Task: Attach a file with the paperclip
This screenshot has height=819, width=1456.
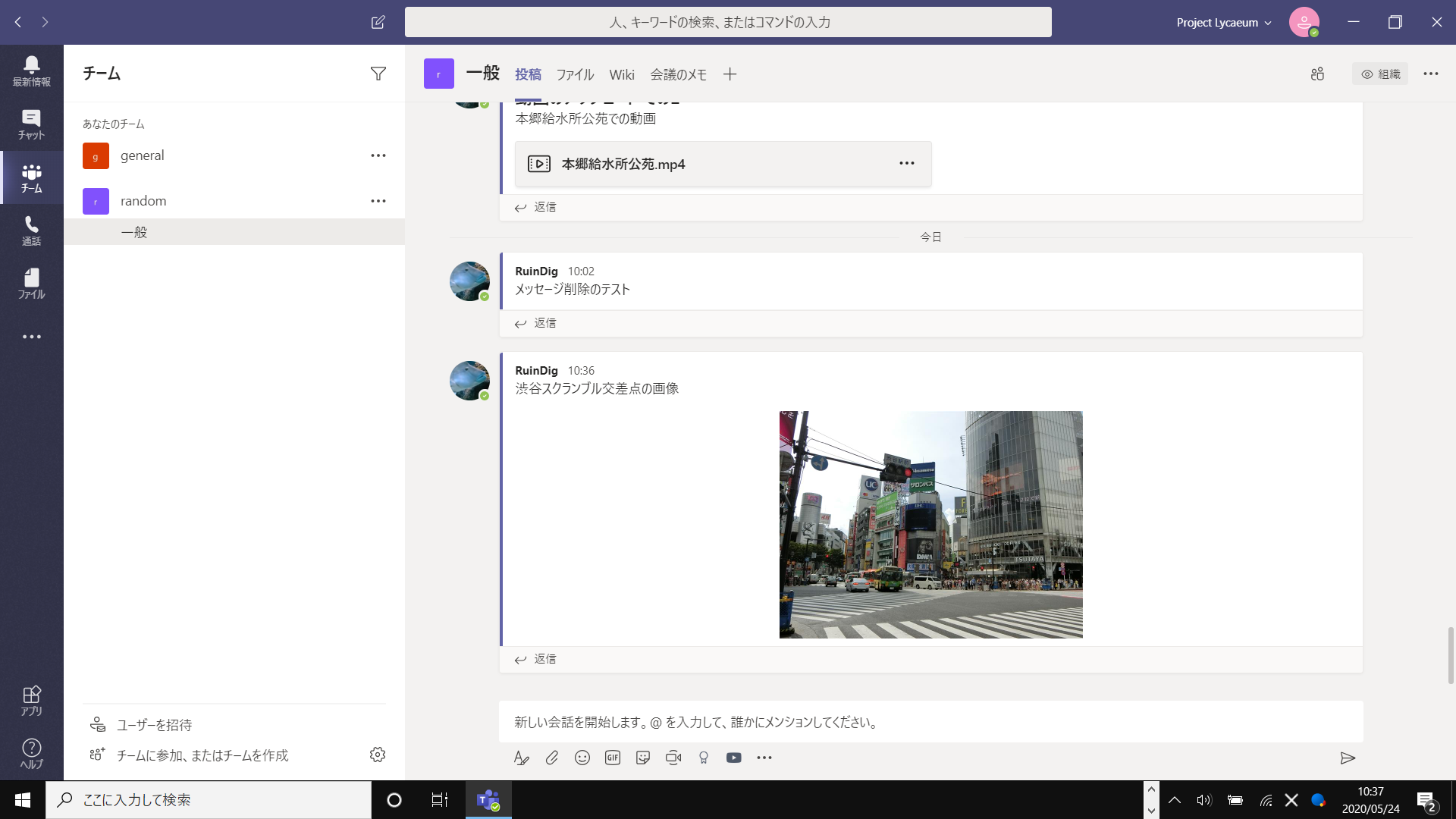Action: point(552,758)
